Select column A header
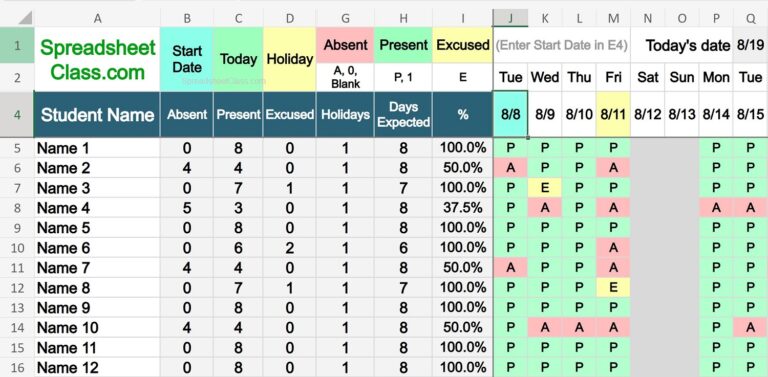 point(97,18)
